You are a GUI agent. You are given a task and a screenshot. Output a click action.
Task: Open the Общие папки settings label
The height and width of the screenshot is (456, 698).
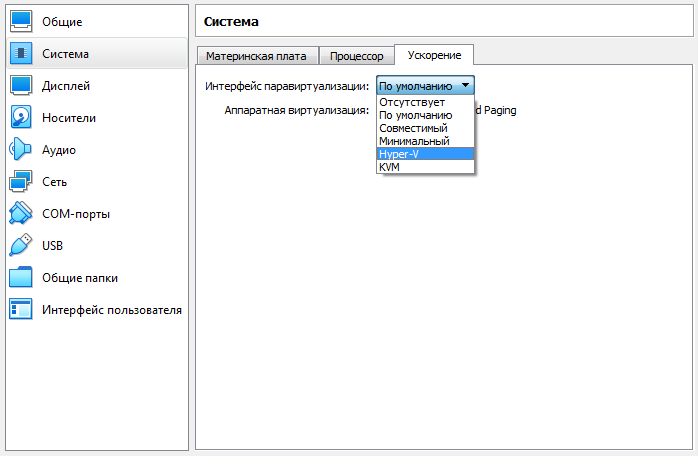tap(80, 278)
